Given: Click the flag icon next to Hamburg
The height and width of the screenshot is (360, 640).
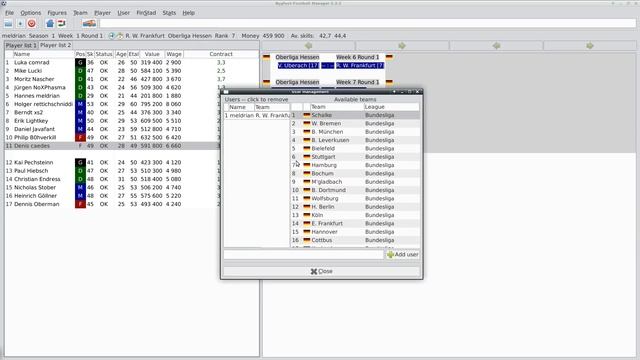Looking at the screenshot, I should point(307,165).
